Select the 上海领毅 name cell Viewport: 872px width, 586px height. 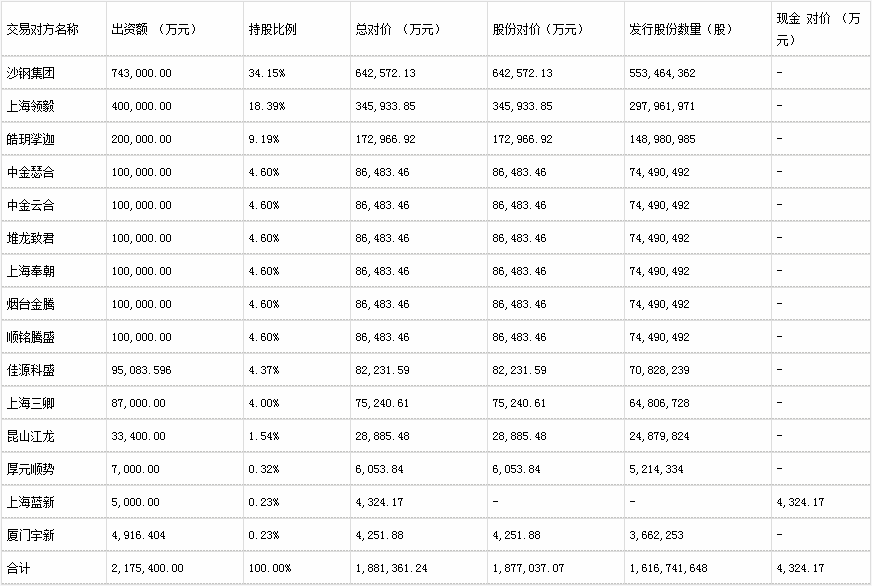click(53, 106)
